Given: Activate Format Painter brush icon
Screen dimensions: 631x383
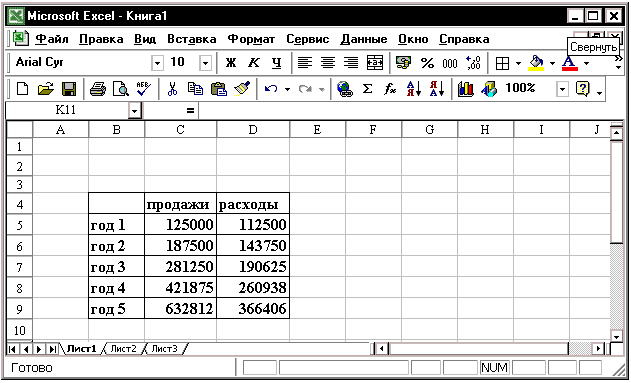Looking at the screenshot, I should coord(242,89).
